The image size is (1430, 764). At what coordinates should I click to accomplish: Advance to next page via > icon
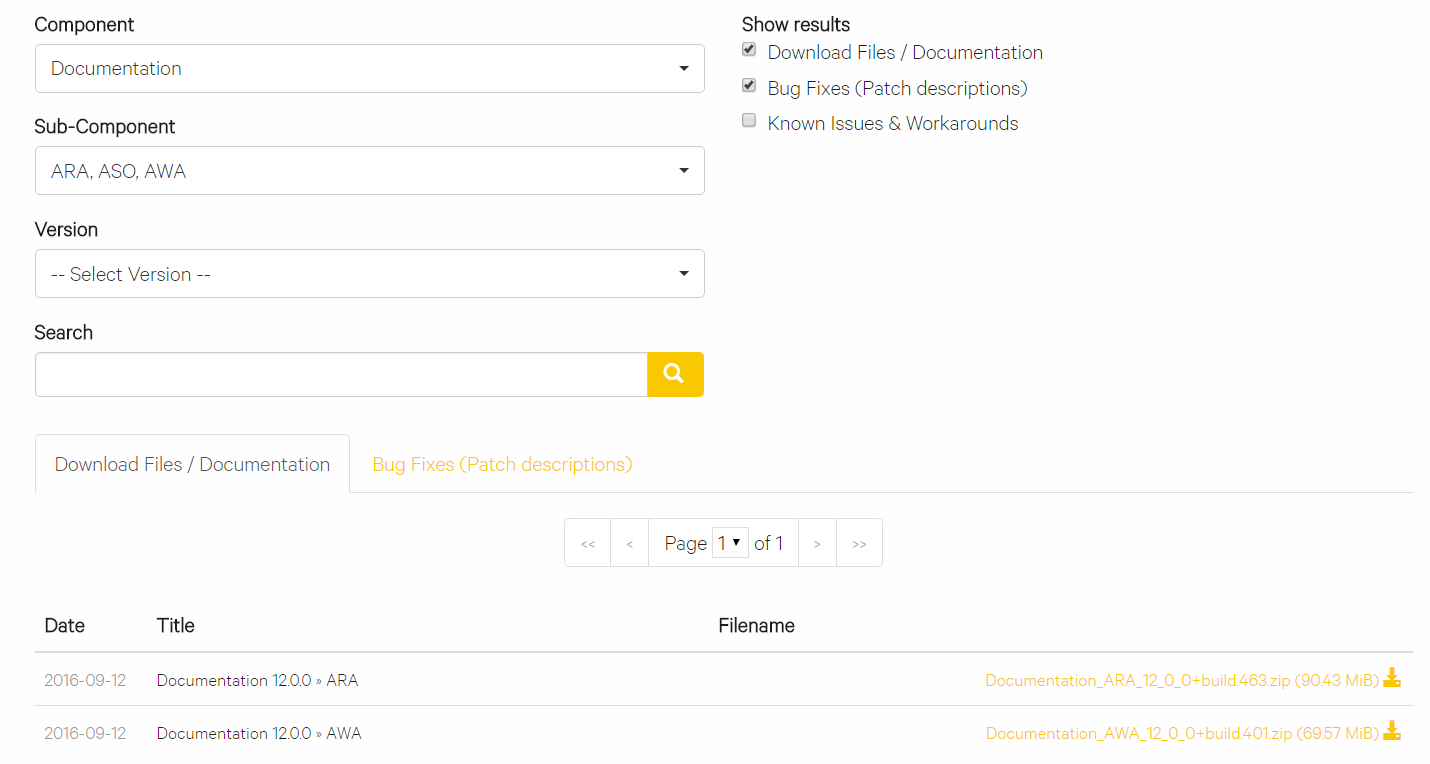tap(817, 542)
